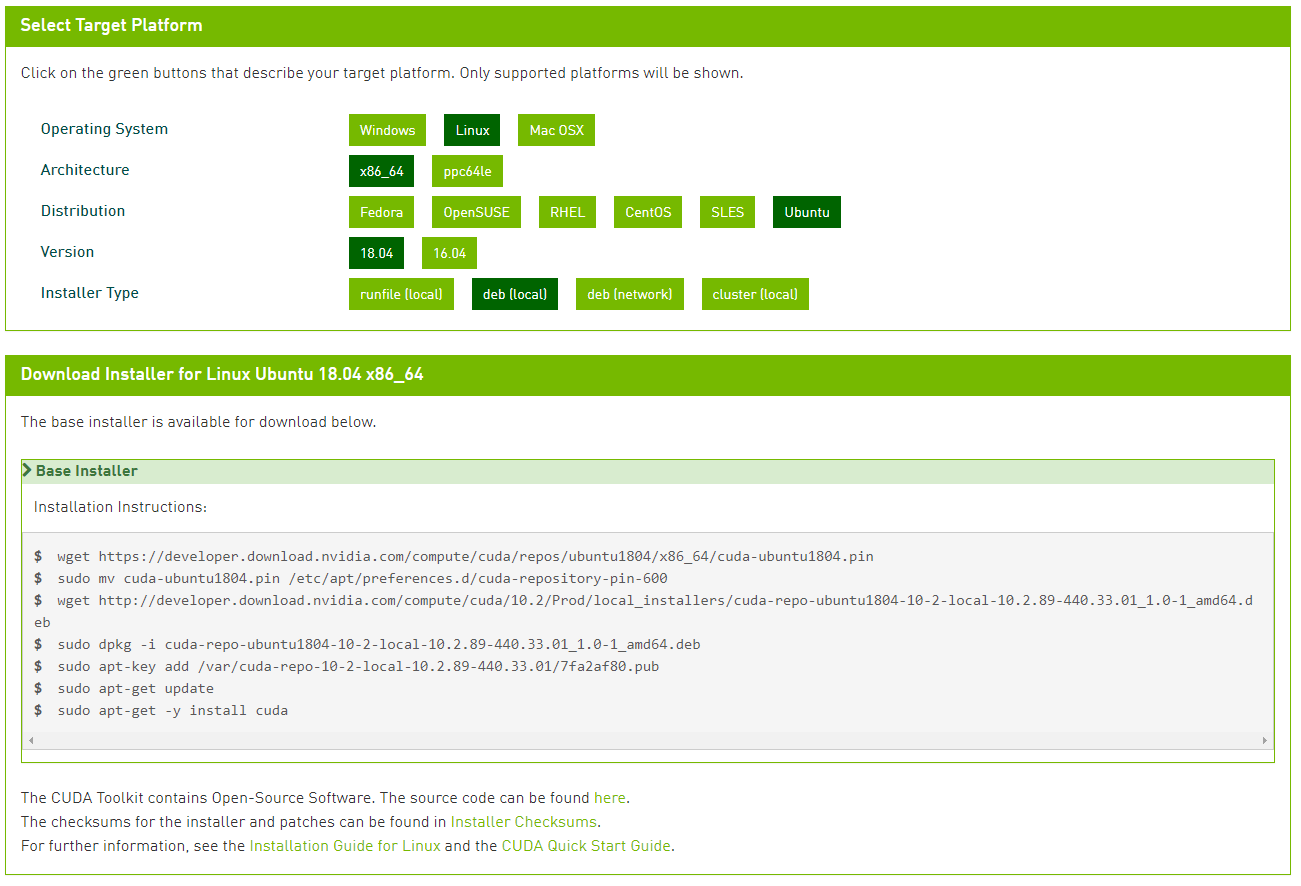This screenshot has height=886, width=1301.
Task: Click the 'Installer Type' row label
Action: pyautogui.click(x=90, y=293)
